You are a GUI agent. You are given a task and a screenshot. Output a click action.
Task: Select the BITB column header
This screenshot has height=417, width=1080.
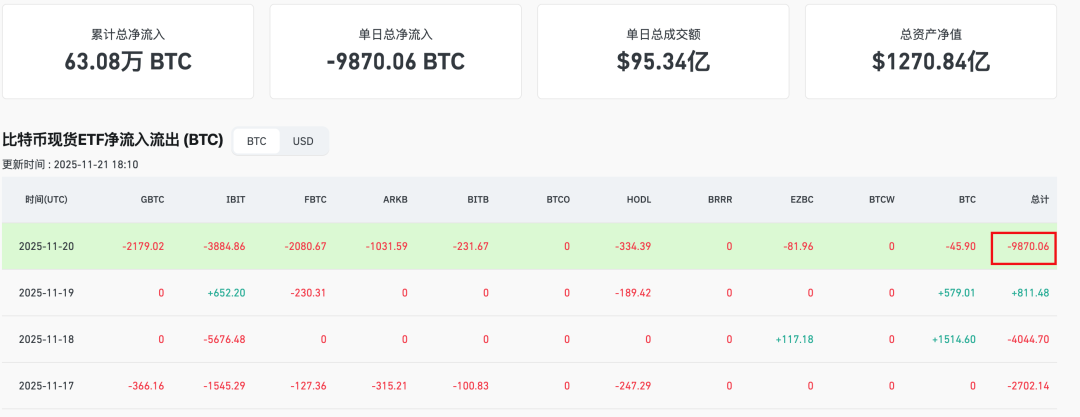478,200
